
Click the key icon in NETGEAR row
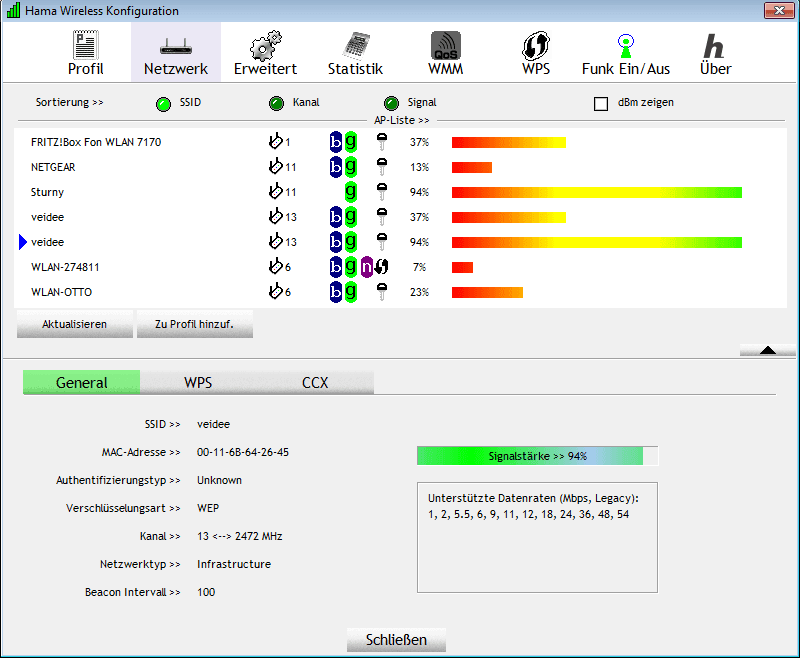(382, 167)
